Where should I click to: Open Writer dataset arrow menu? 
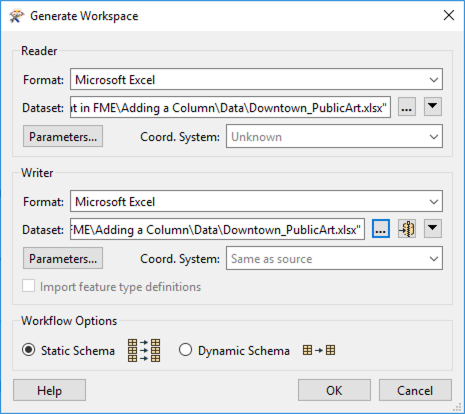433,229
